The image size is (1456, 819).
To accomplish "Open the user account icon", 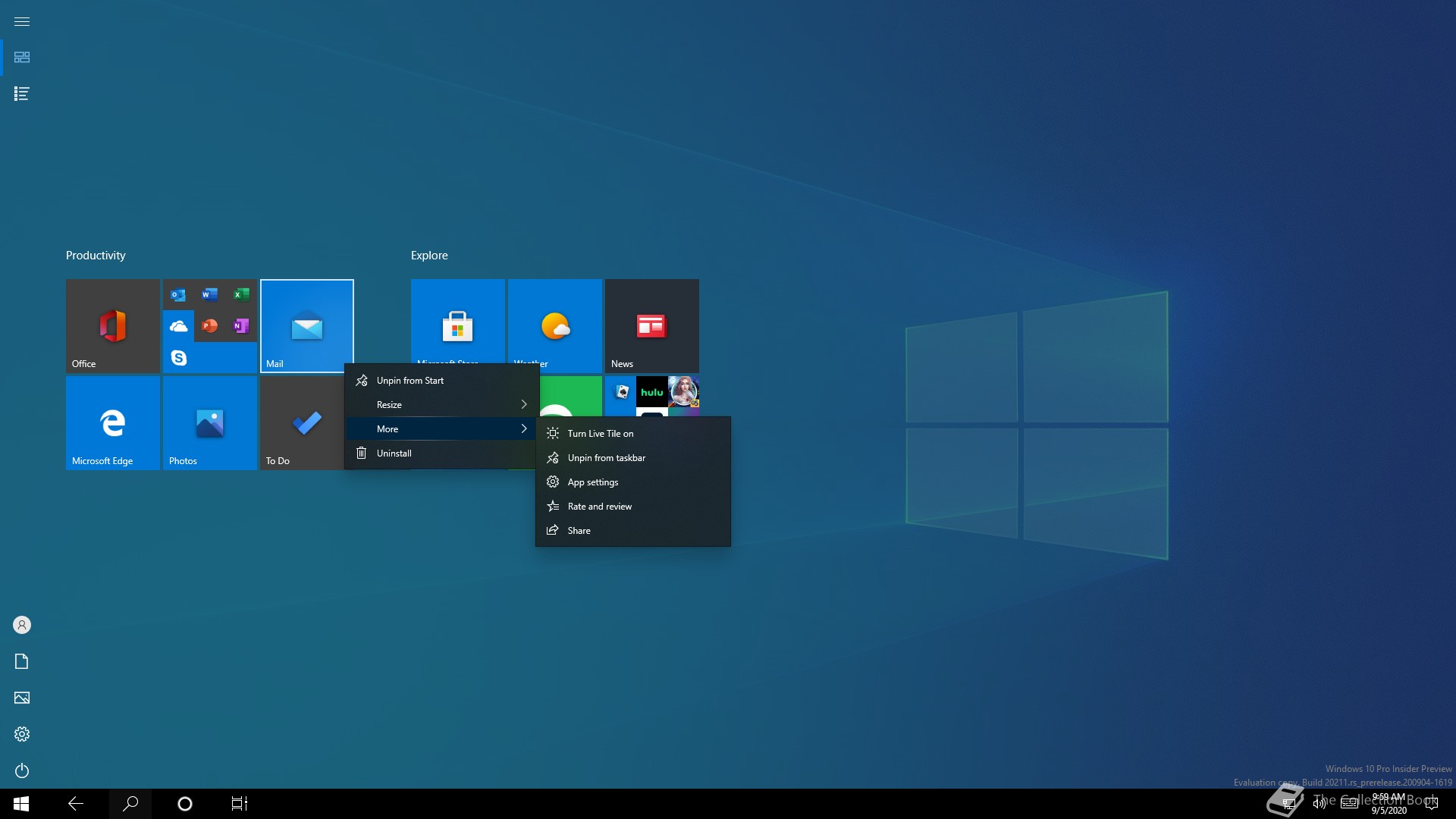I will pyautogui.click(x=22, y=625).
